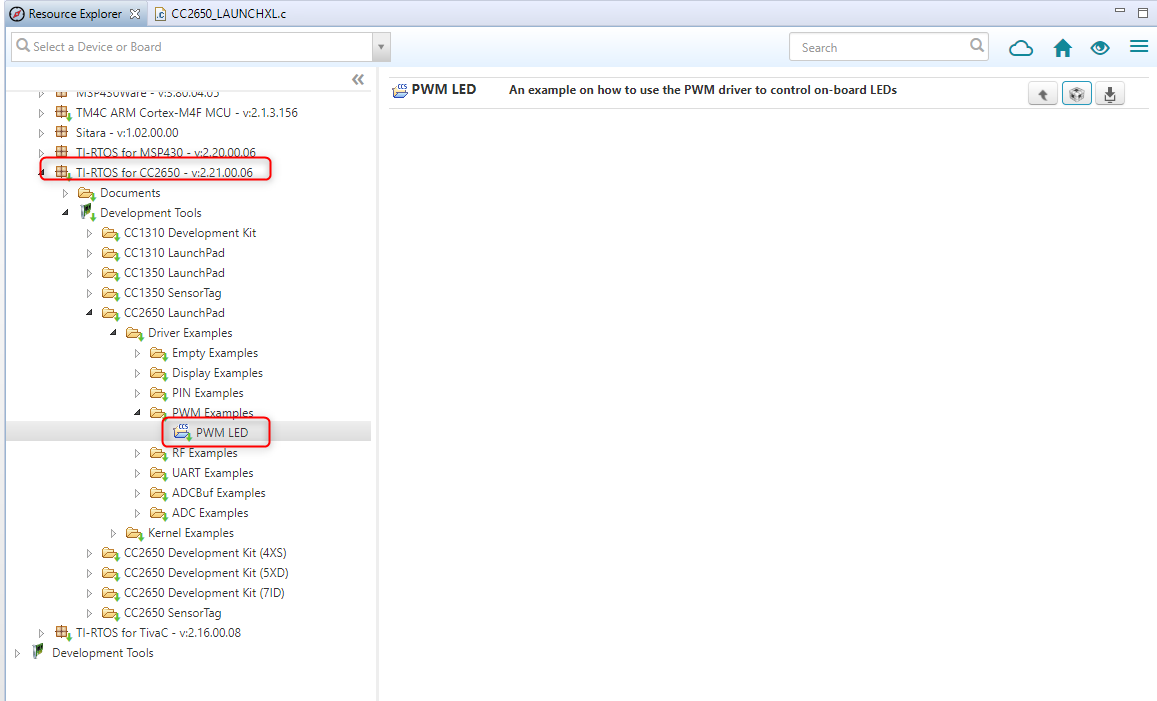Click the PWM LED title in details pane
The height and width of the screenshot is (701, 1157).
point(443,89)
